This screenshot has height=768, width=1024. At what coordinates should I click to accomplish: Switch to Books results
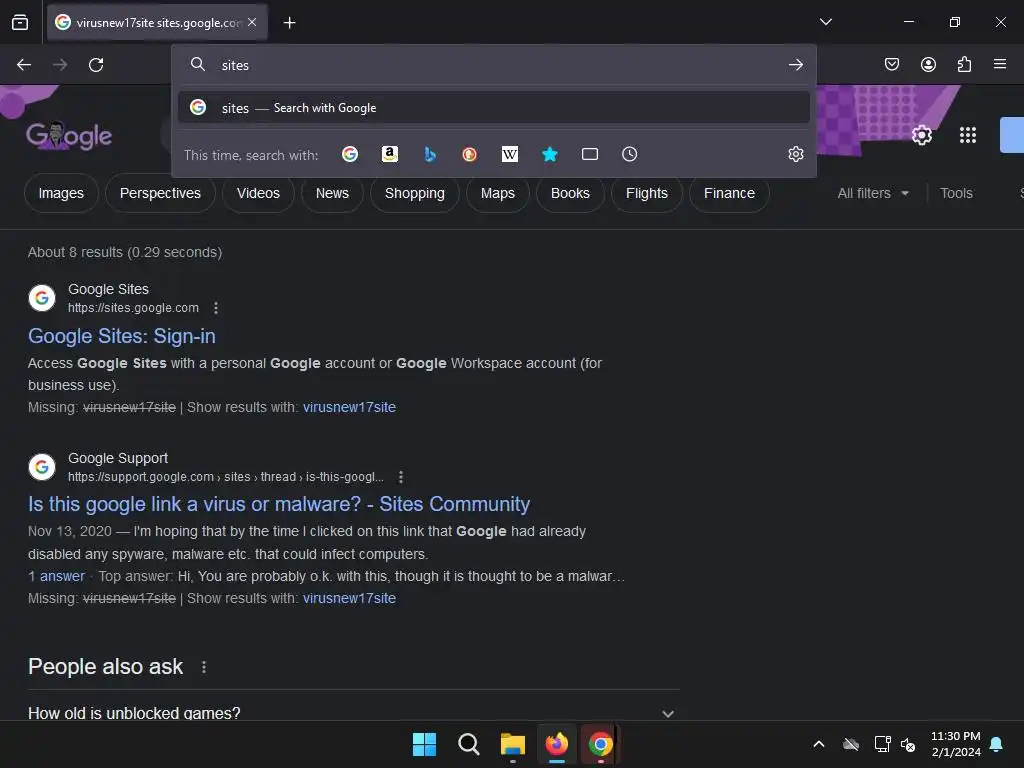point(570,193)
